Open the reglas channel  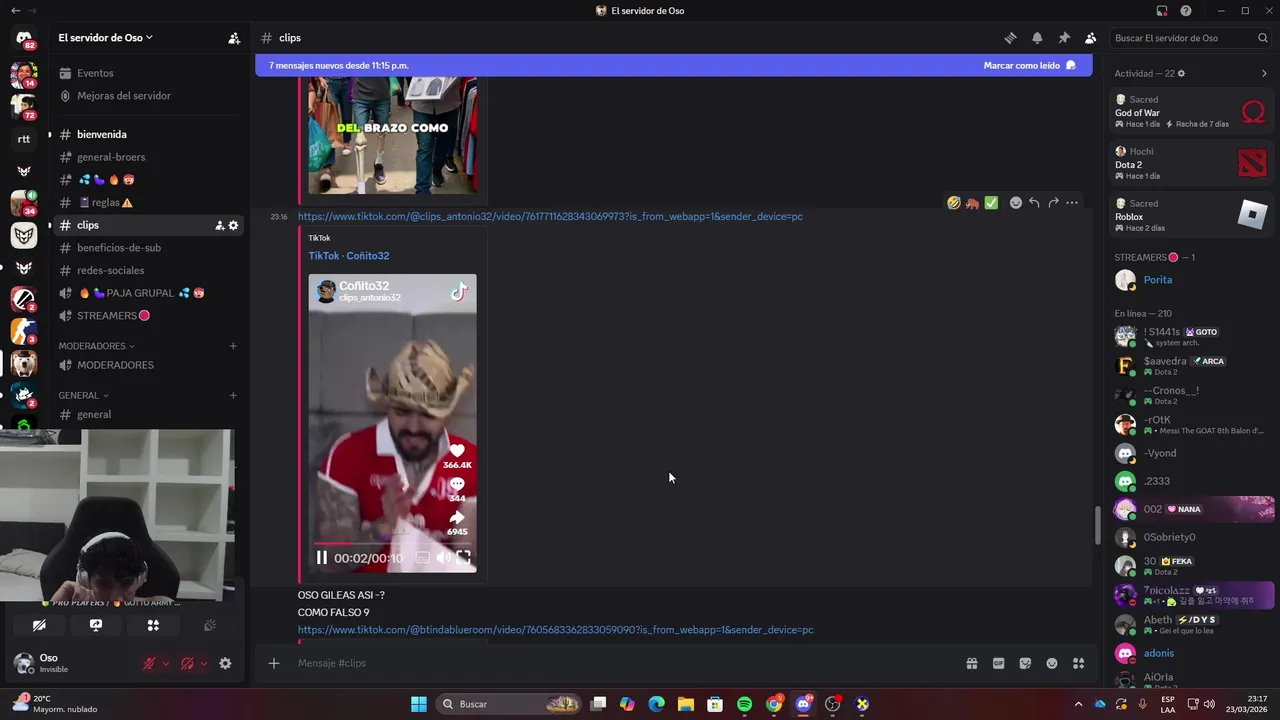click(105, 202)
